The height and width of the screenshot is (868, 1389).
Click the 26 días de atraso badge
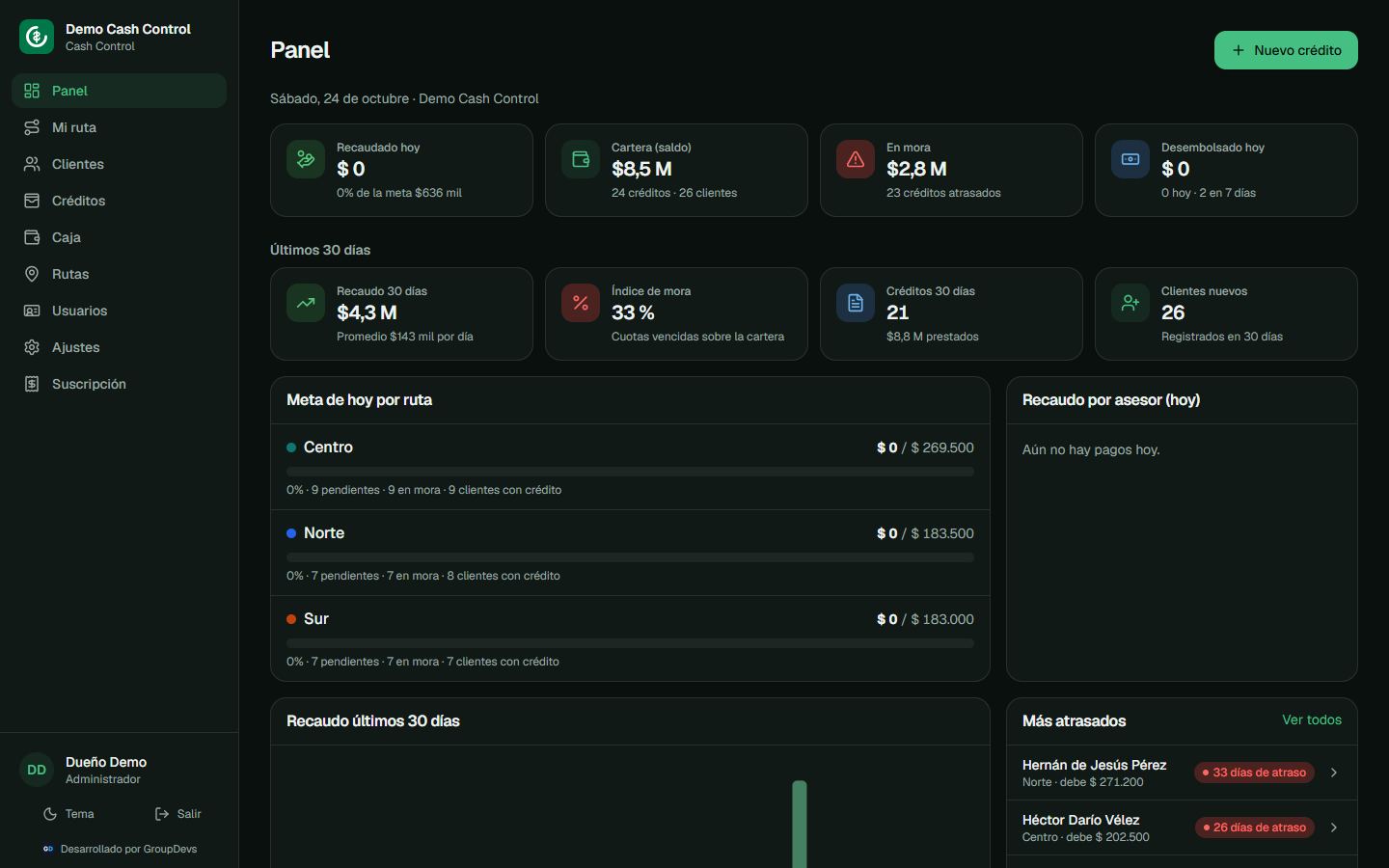1254,827
